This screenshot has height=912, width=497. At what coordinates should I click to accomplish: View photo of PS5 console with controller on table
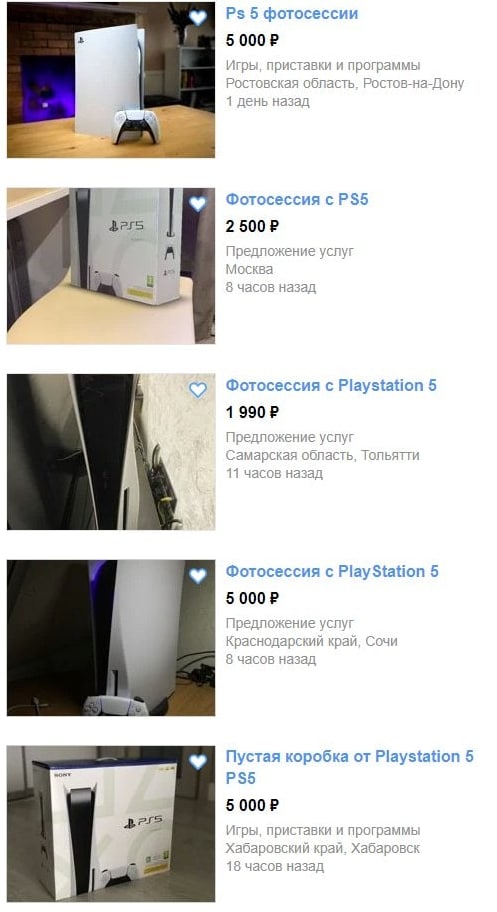(x=111, y=80)
